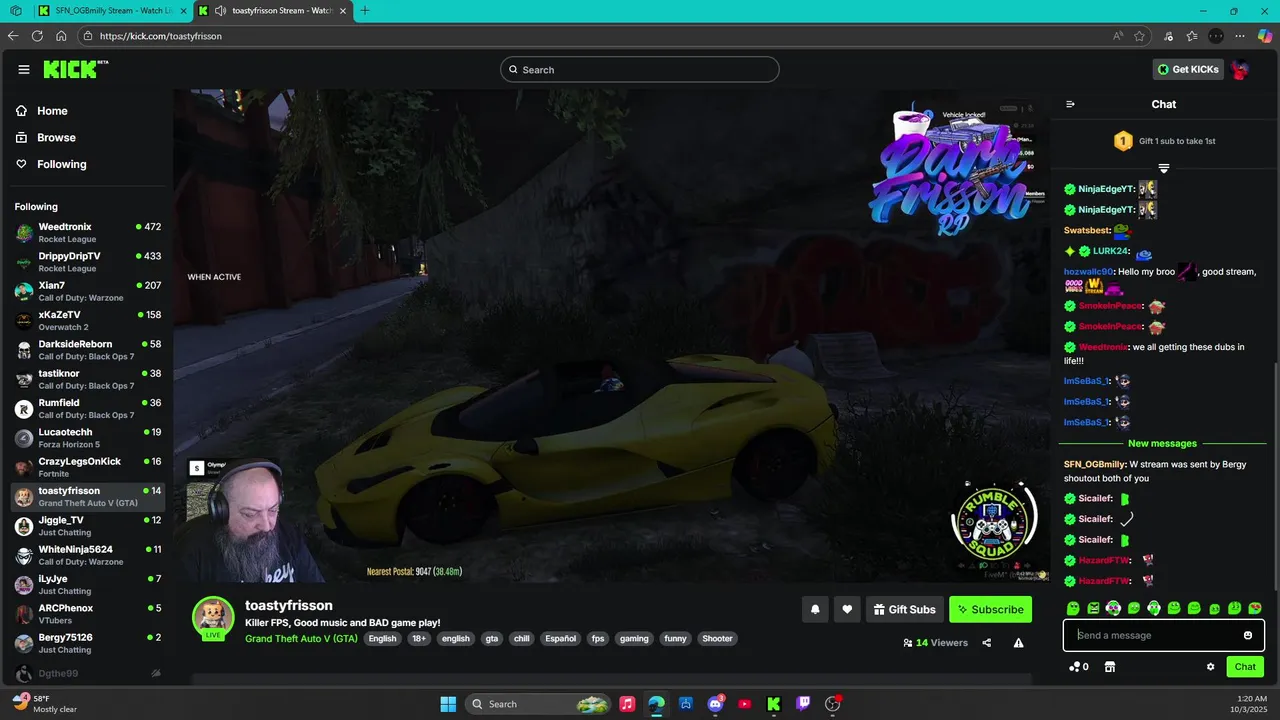1280x720 pixels.
Task: Open Grand Theft Auto V (GTA) category link
Action: click(301, 638)
